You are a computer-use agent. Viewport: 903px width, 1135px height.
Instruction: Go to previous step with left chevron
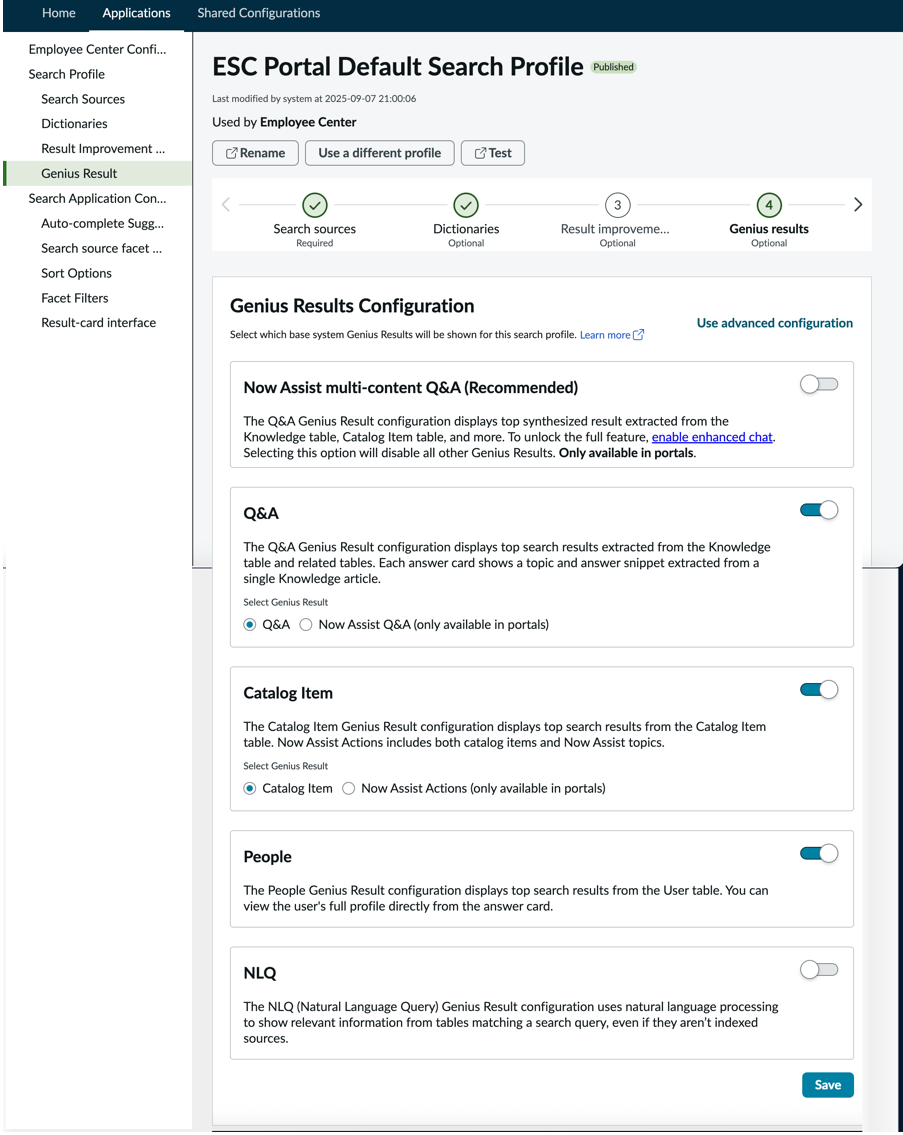[x=226, y=205]
